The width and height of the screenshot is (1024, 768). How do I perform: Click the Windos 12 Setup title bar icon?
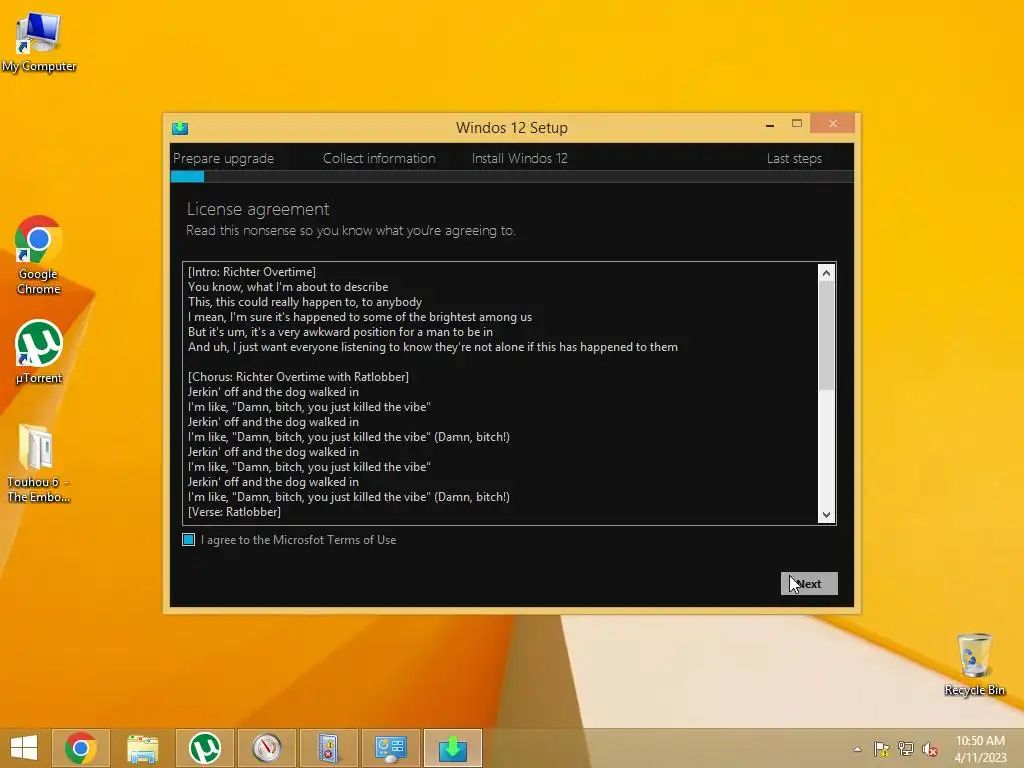(180, 128)
